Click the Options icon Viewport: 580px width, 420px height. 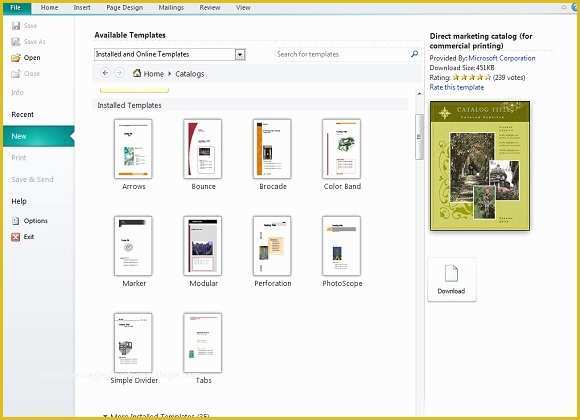(x=16, y=221)
